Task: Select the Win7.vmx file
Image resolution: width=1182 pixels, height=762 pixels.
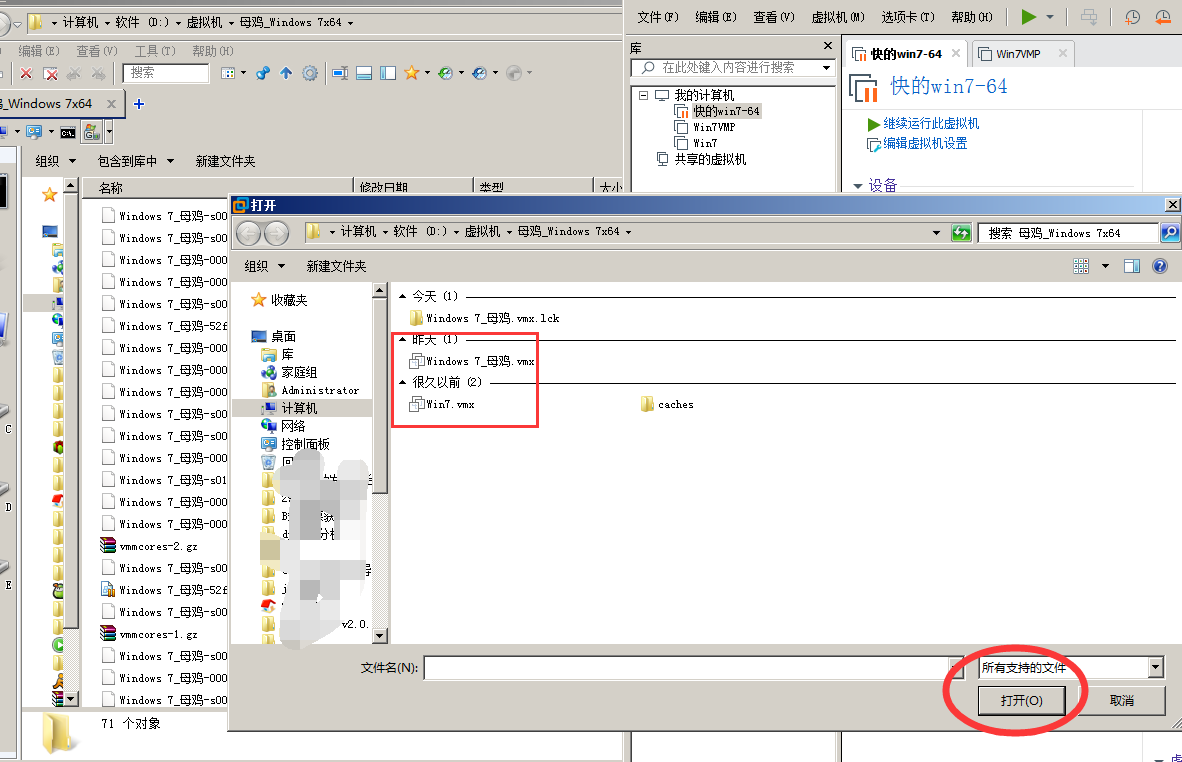Action: (x=449, y=404)
